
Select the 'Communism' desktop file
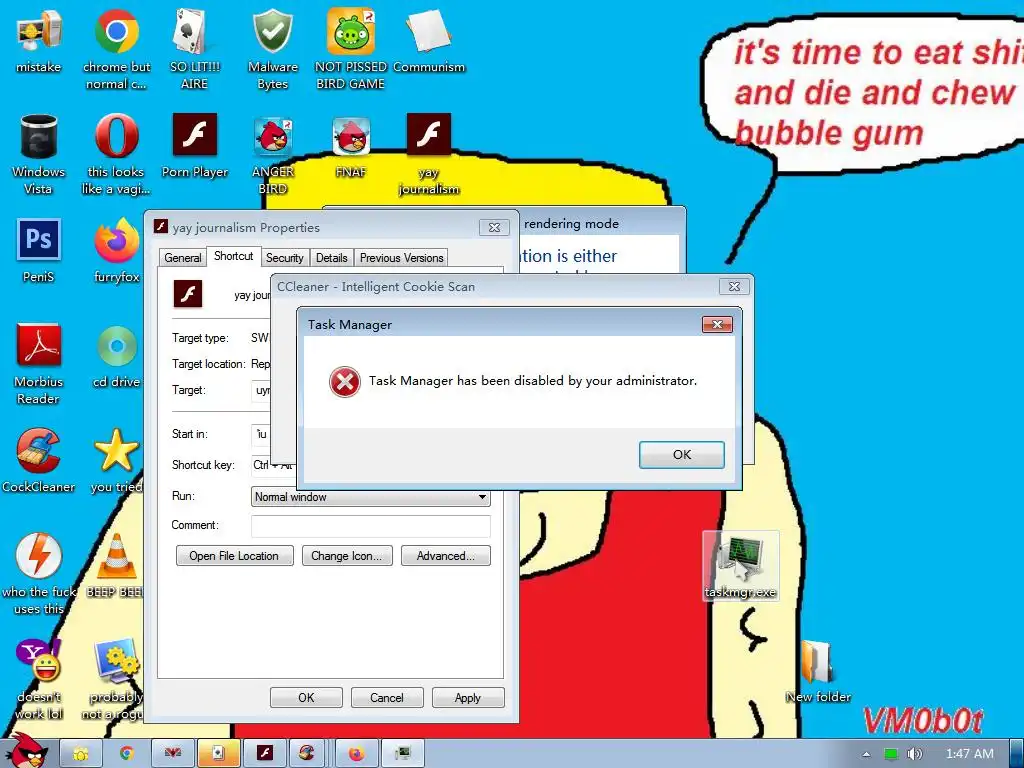point(429,40)
